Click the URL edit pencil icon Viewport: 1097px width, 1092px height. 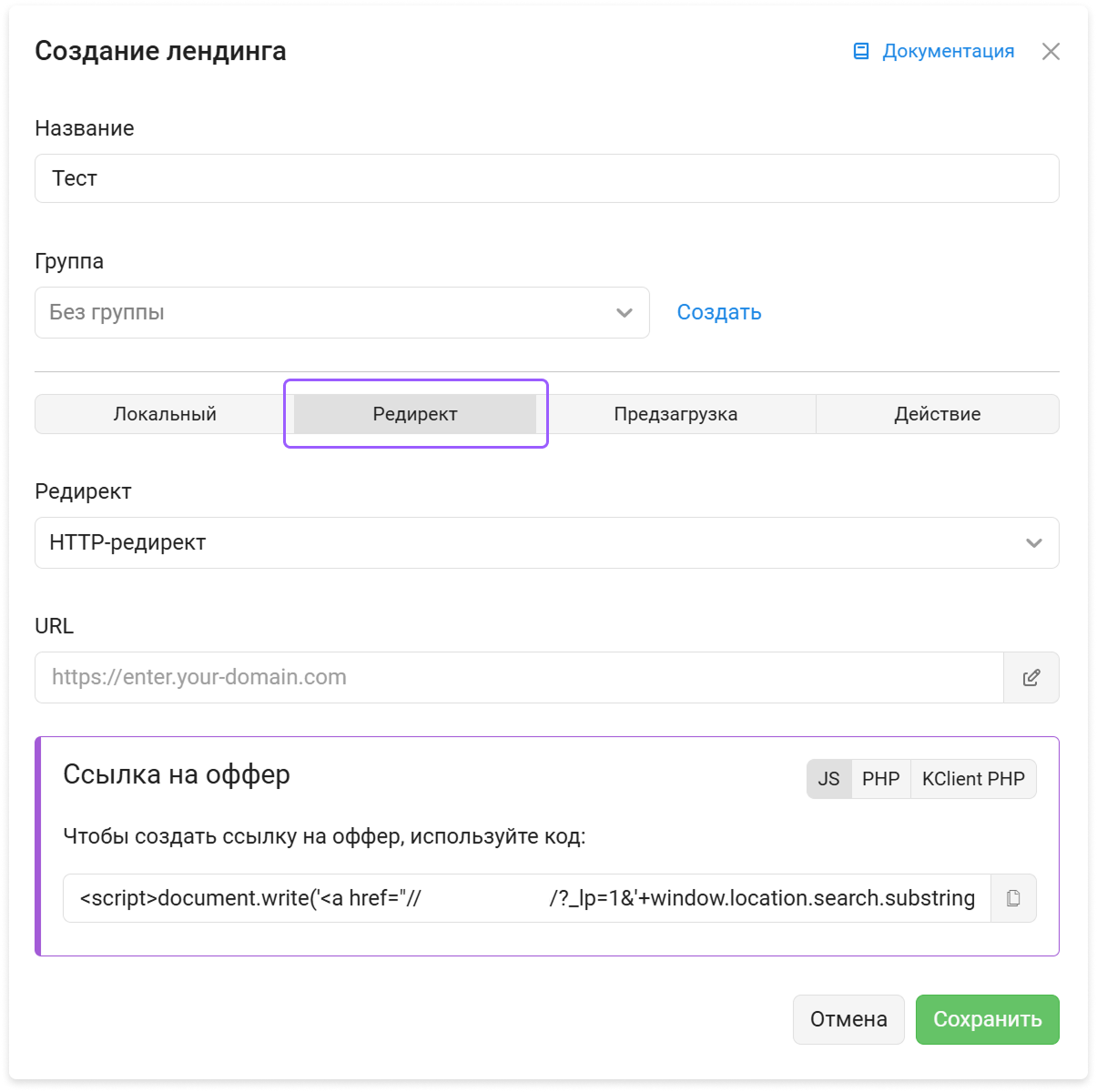pos(1031,677)
